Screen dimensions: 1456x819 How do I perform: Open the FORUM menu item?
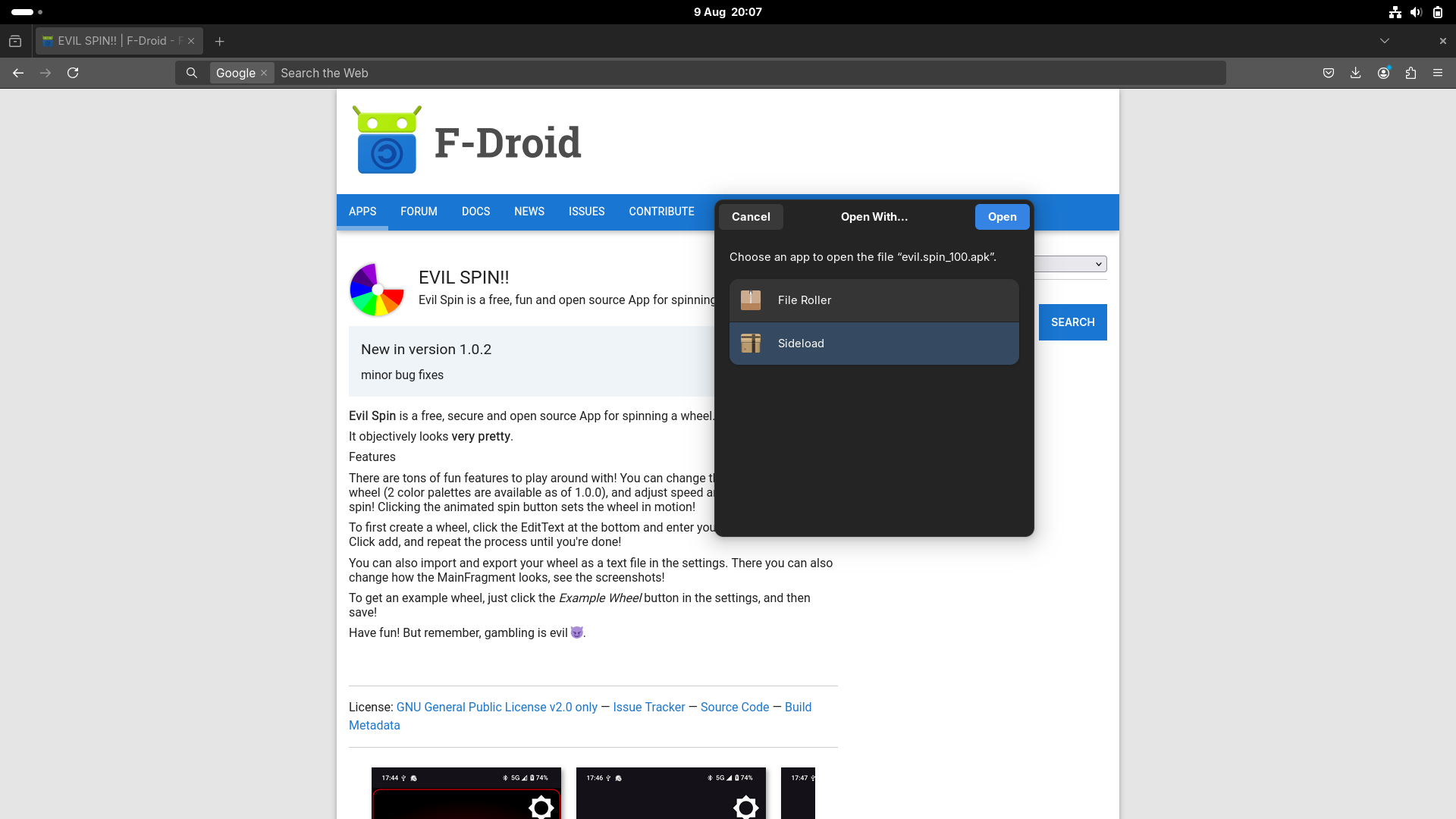pyautogui.click(x=419, y=212)
